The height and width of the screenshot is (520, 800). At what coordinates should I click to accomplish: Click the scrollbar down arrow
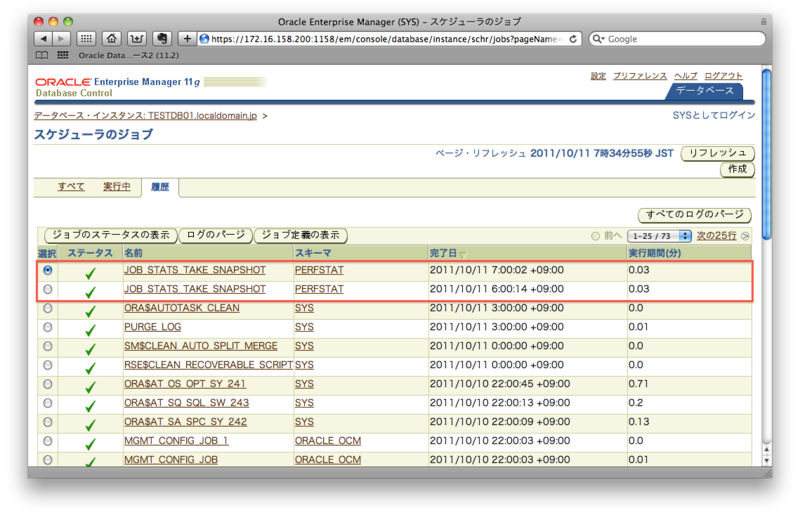click(x=766, y=460)
